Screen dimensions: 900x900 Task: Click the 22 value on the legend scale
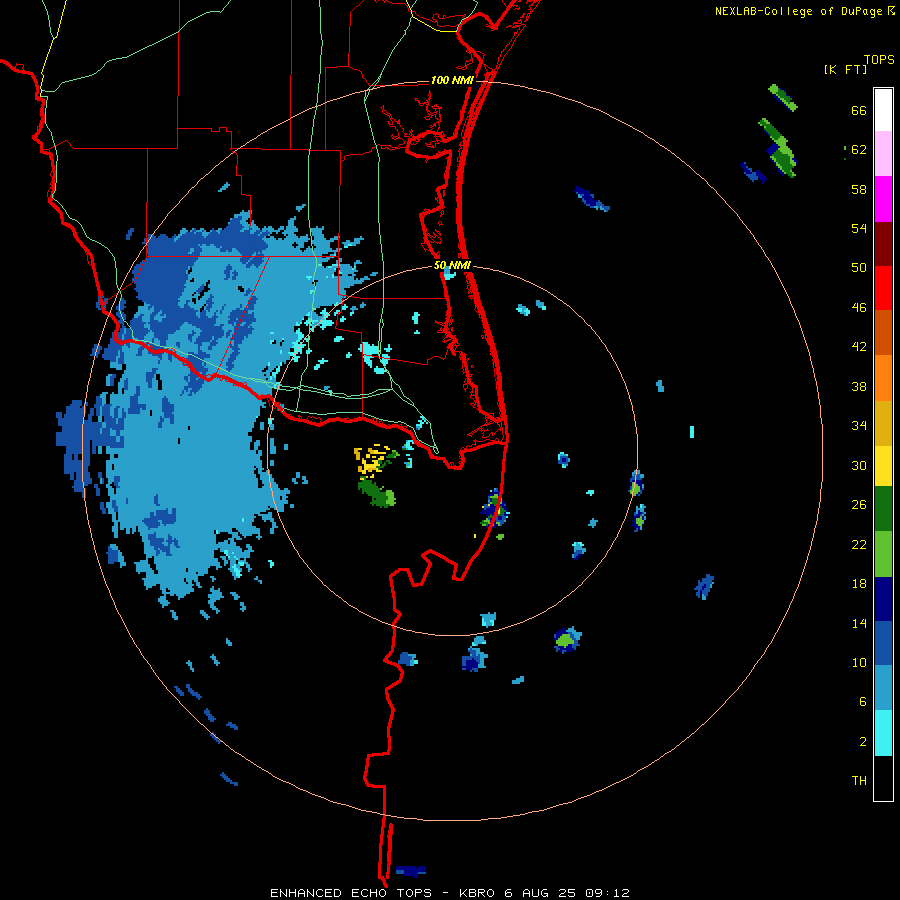(859, 544)
